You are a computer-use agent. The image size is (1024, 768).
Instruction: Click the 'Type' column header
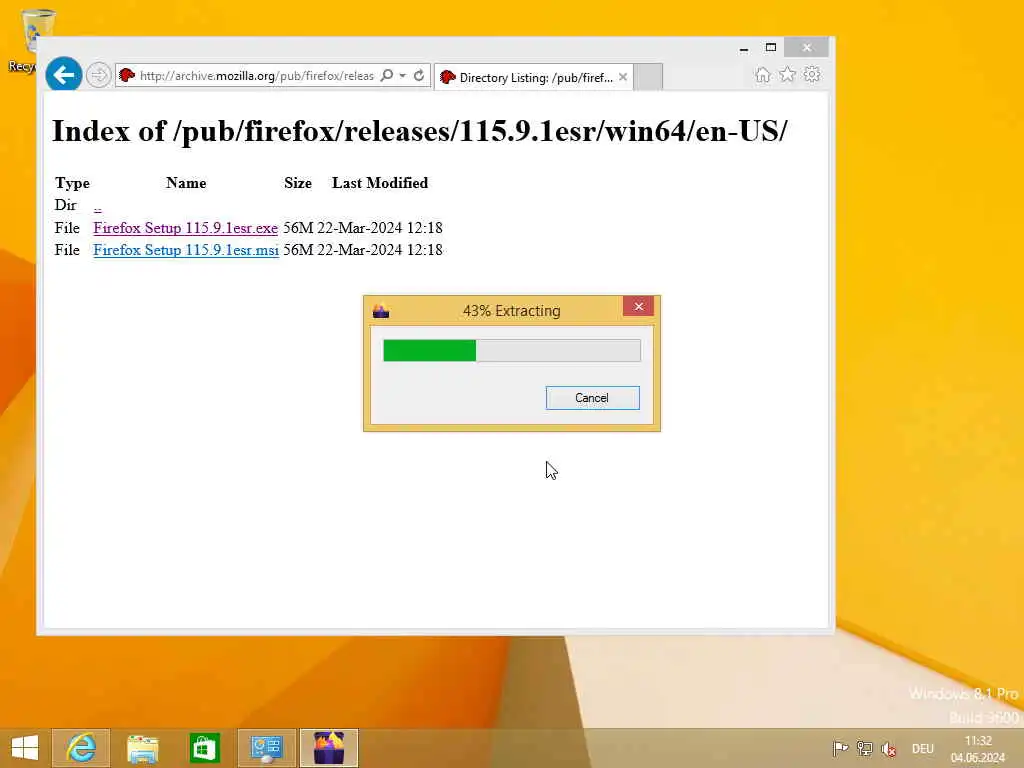point(72,183)
